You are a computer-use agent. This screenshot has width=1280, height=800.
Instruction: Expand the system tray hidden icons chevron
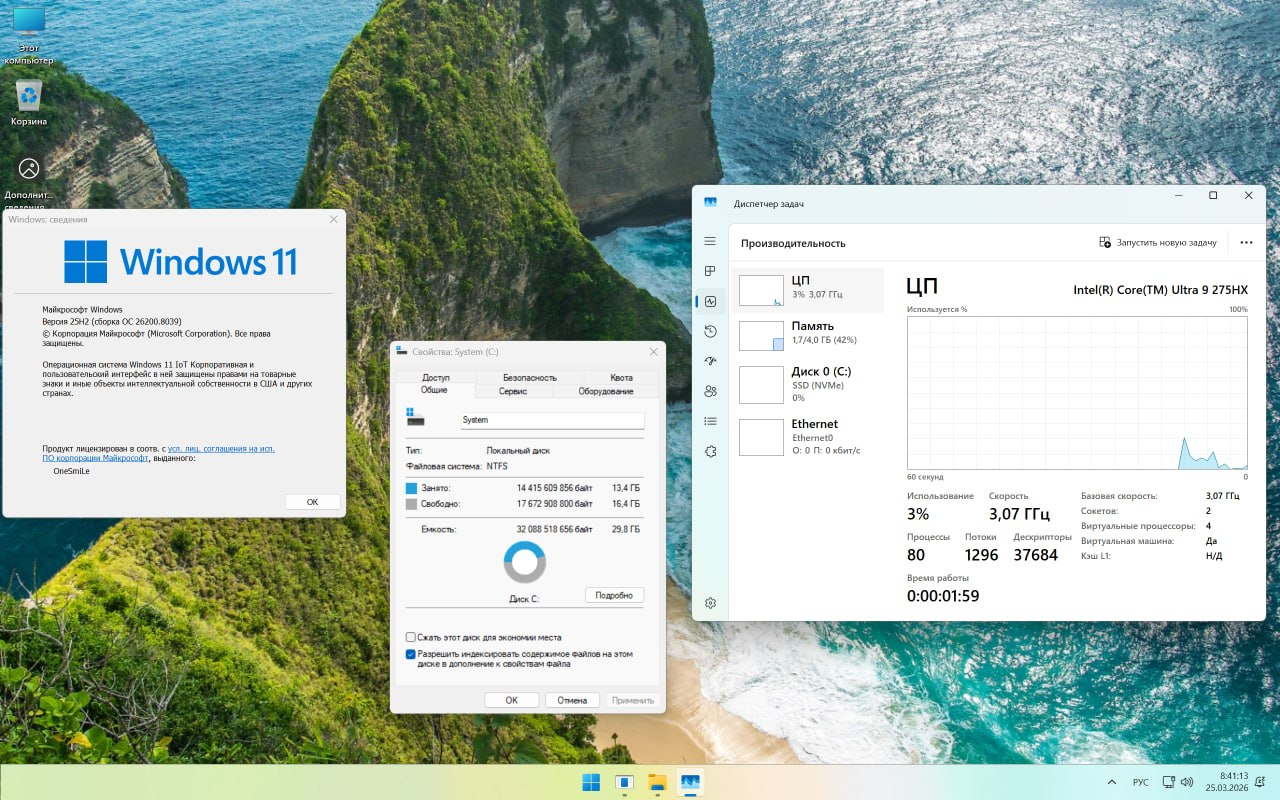1112,781
